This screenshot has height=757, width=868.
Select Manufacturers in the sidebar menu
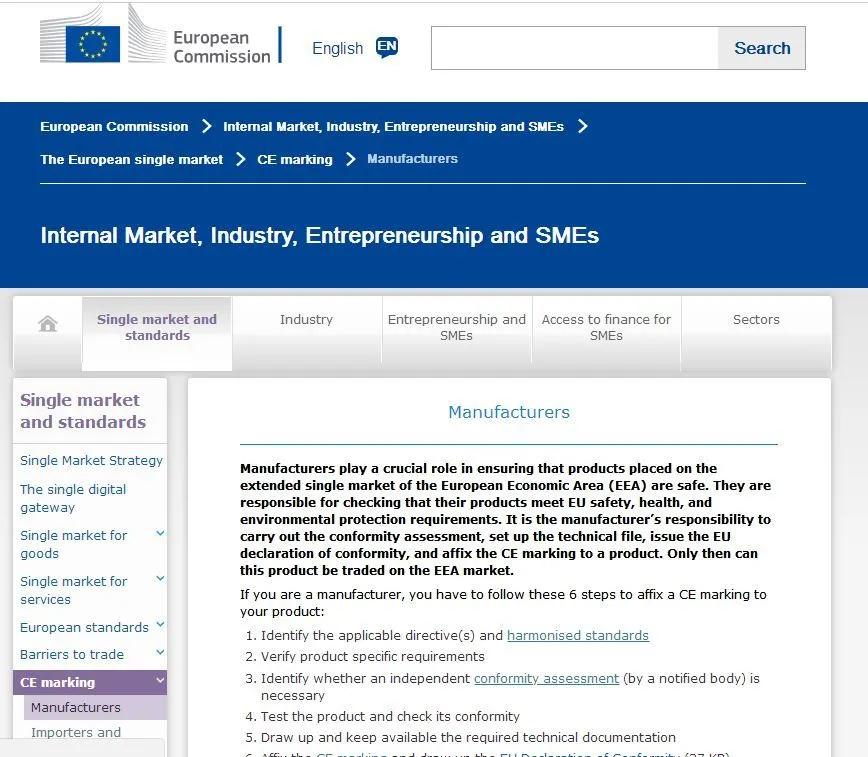click(76, 707)
